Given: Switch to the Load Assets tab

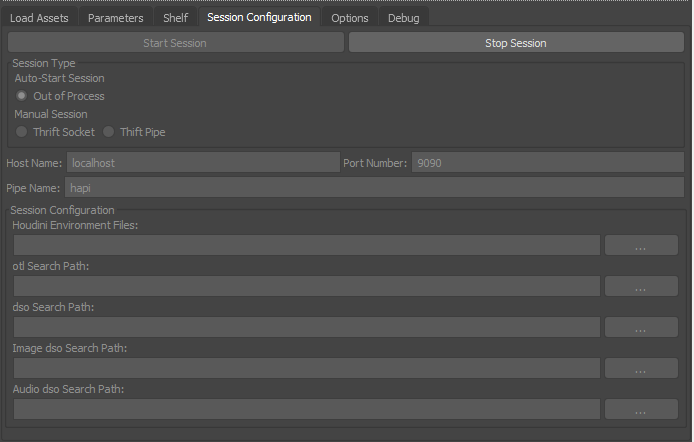Looking at the screenshot, I should click(x=39, y=18).
